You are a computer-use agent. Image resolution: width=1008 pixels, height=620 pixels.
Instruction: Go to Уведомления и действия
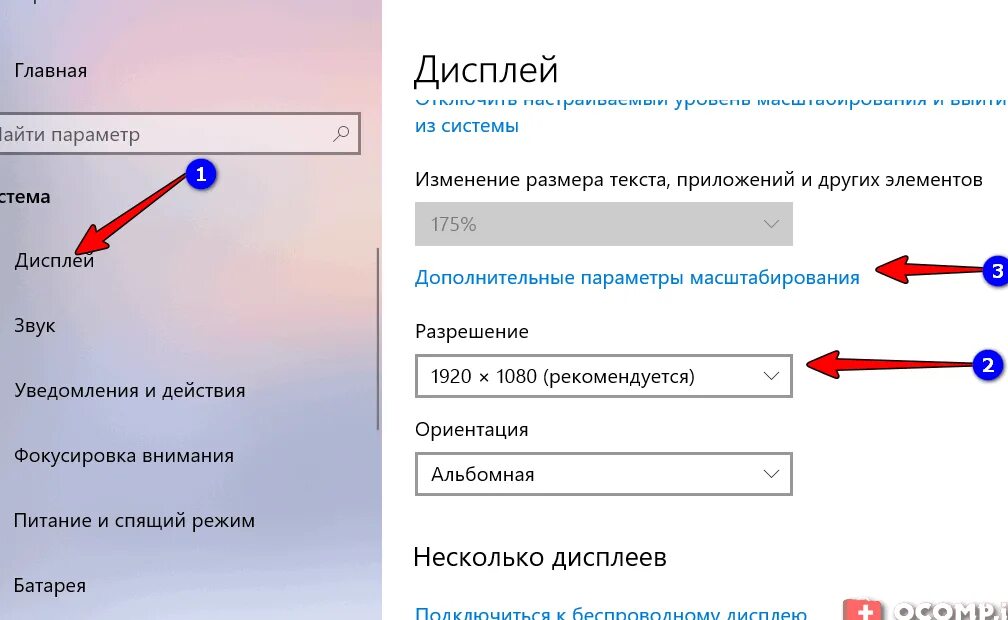(130, 390)
